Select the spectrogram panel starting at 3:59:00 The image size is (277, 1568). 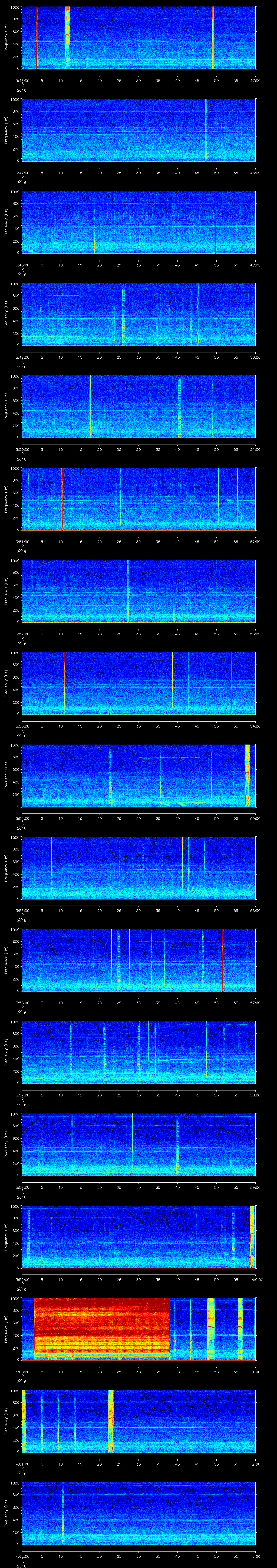tap(138, 1237)
